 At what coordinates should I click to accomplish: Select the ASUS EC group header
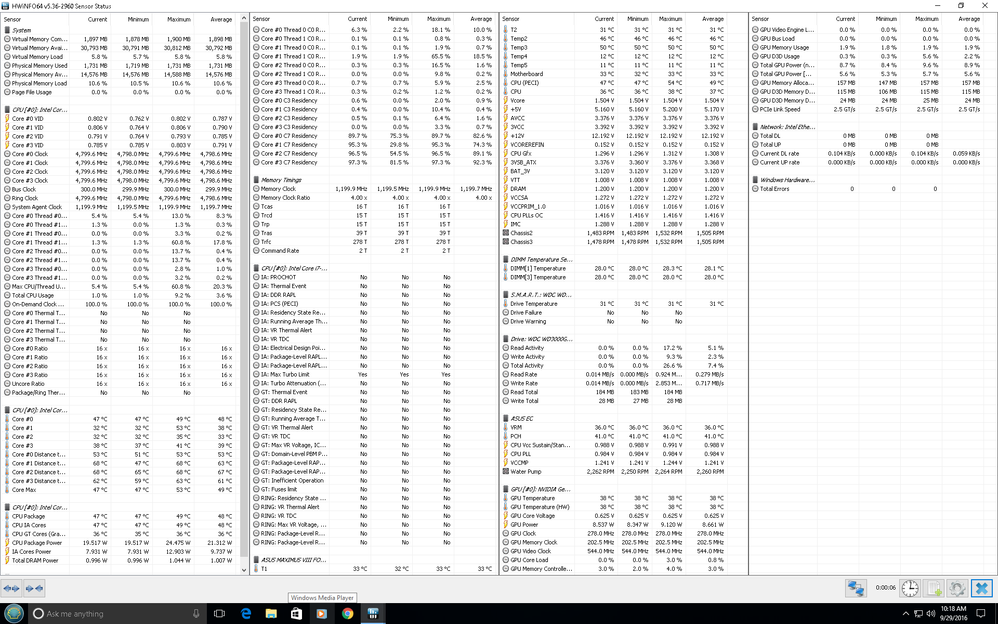click(x=624, y=419)
